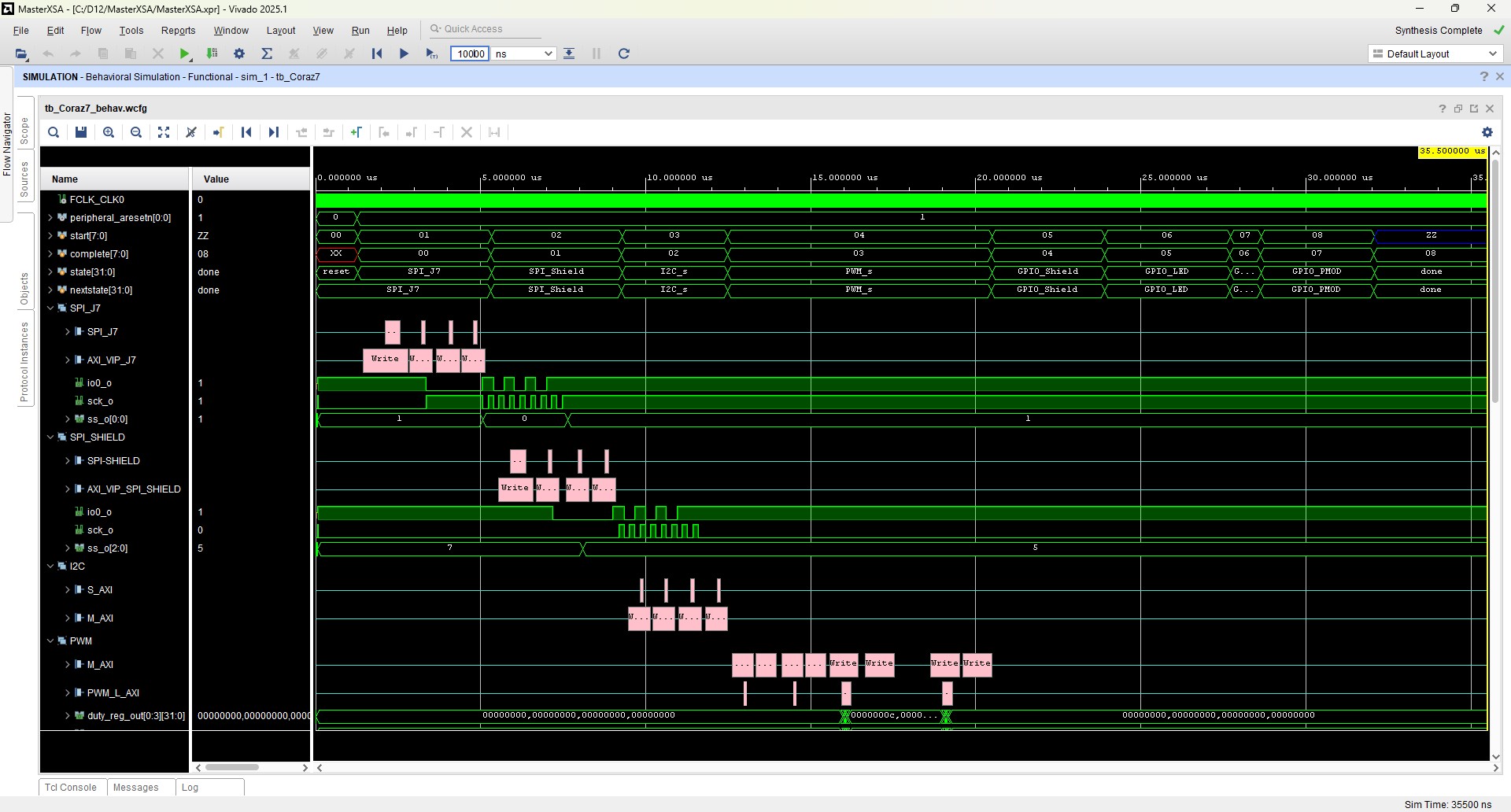Click the Next Transition icon
The width and height of the screenshot is (1511, 812).
[329, 132]
